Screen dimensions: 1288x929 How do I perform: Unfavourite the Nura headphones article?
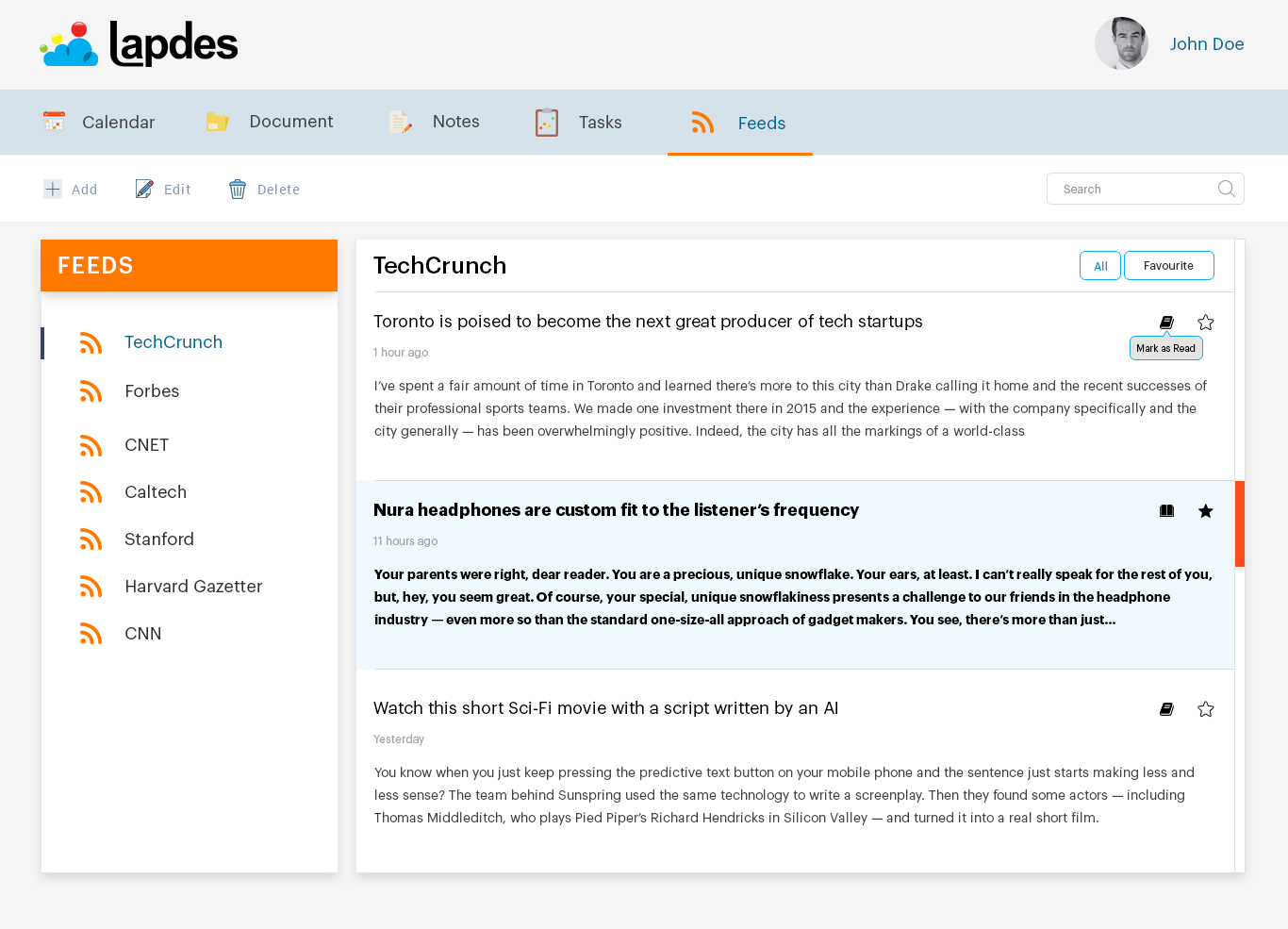click(x=1205, y=511)
